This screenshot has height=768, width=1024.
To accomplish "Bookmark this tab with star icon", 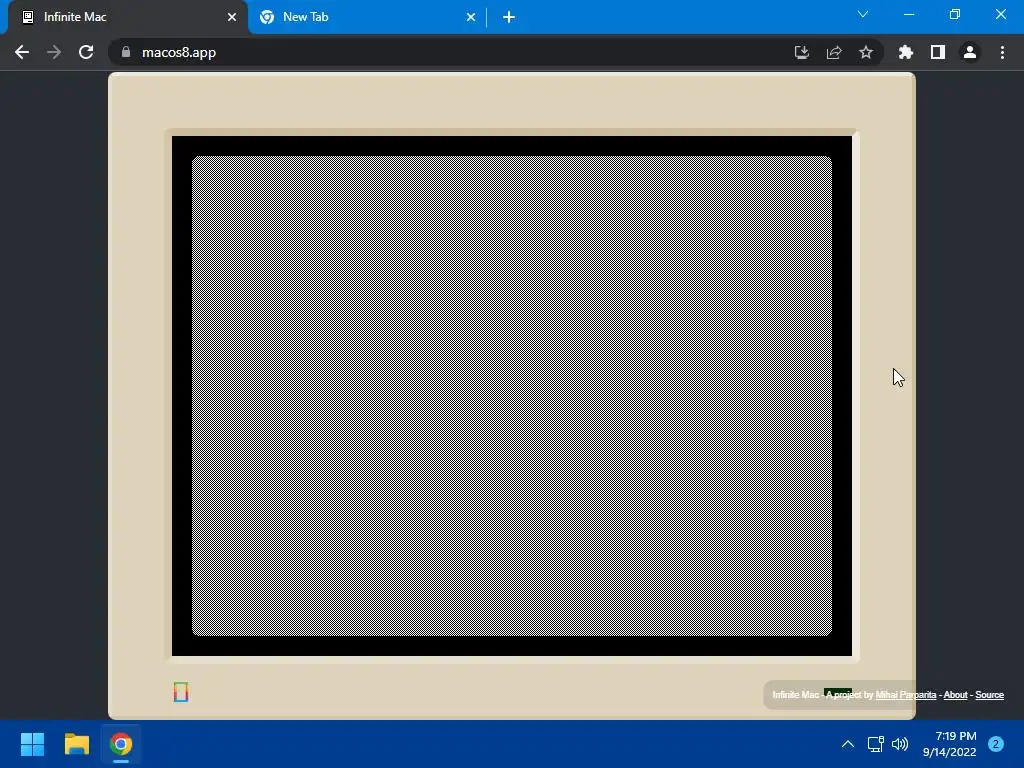I will [866, 52].
